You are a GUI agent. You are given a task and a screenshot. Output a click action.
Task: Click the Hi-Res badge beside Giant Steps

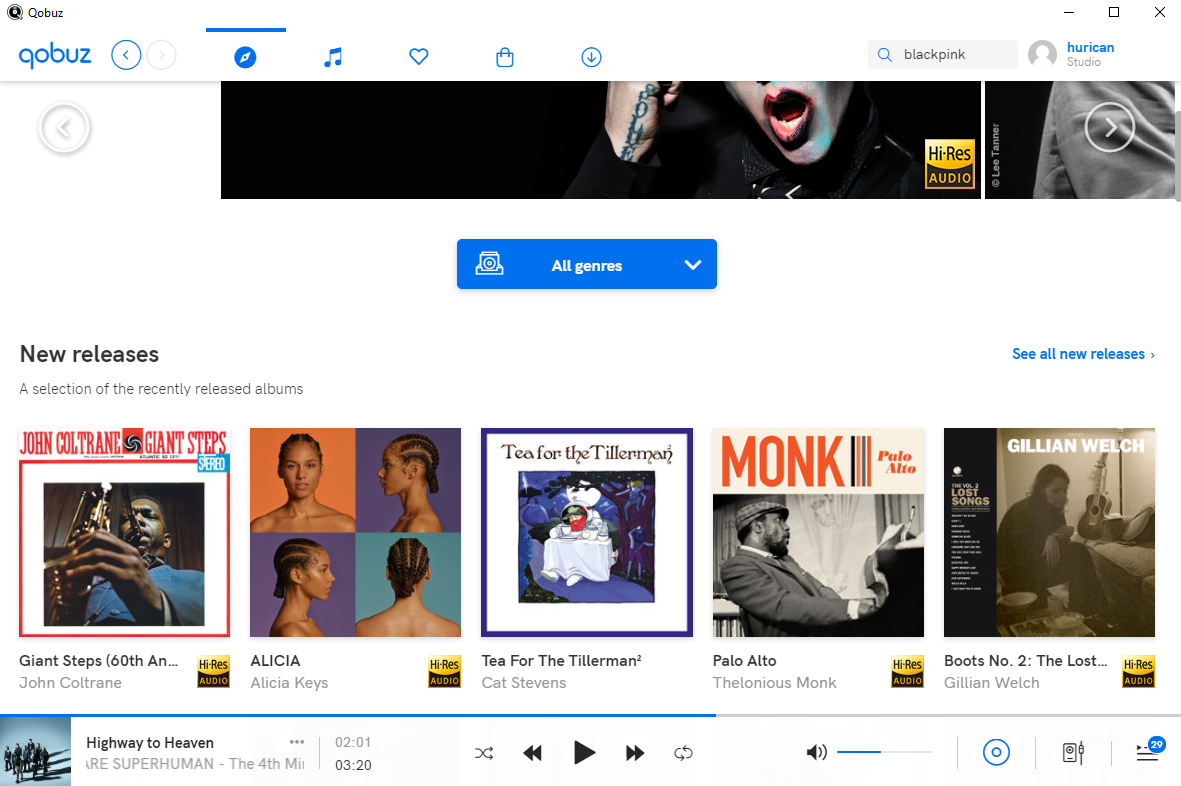click(214, 672)
